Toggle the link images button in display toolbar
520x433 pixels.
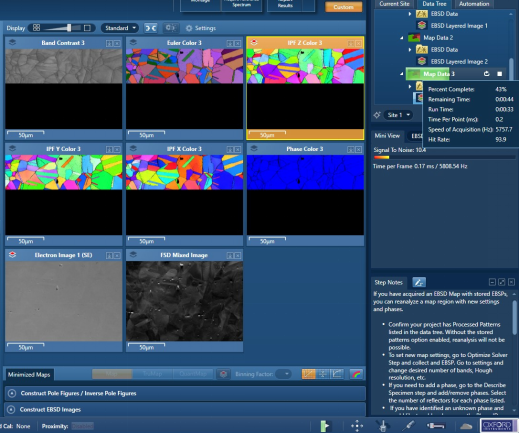[151, 28]
